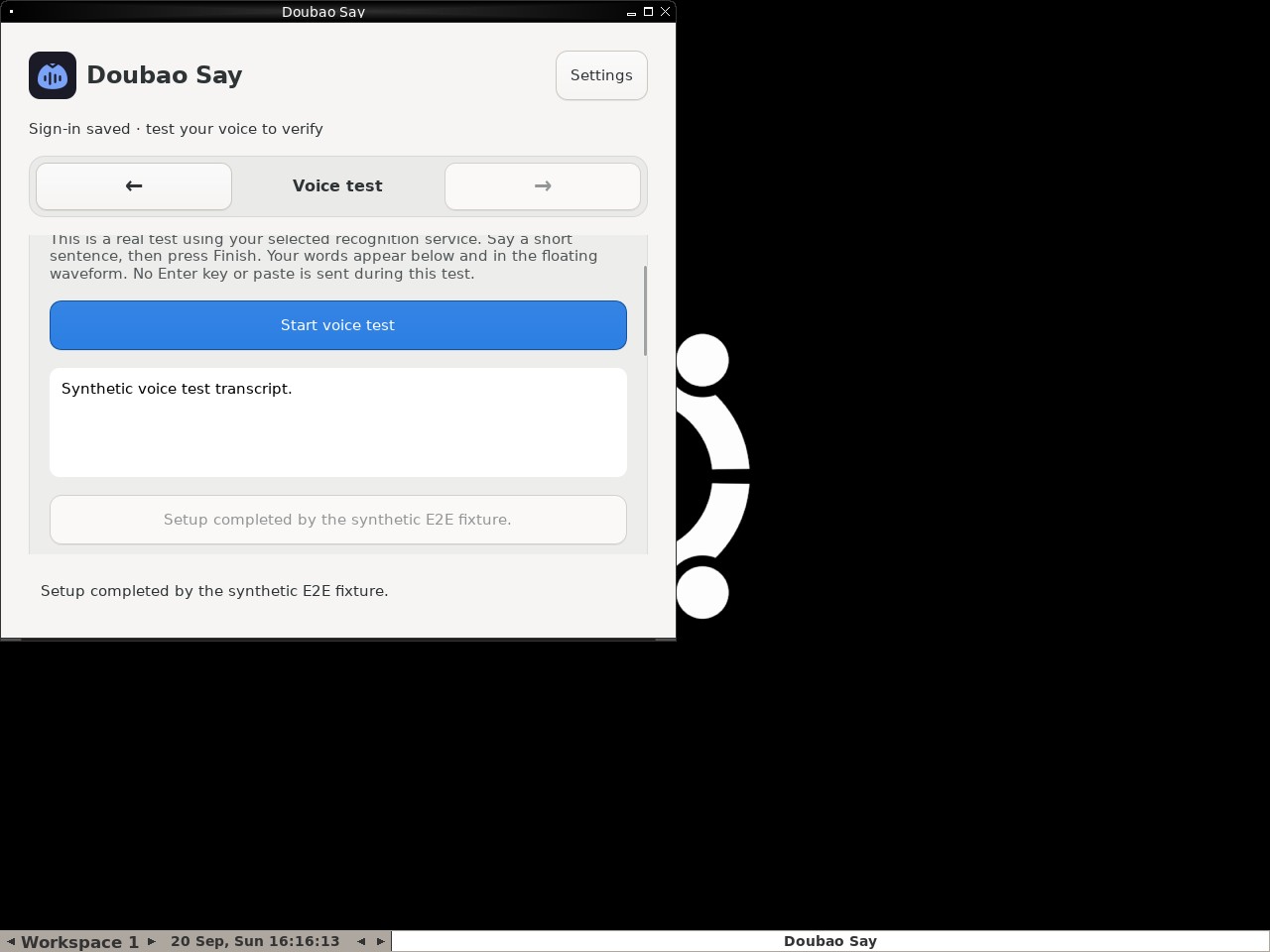Advance with the right arrow button
This screenshot has height=952, width=1270.
coord(543,186)
